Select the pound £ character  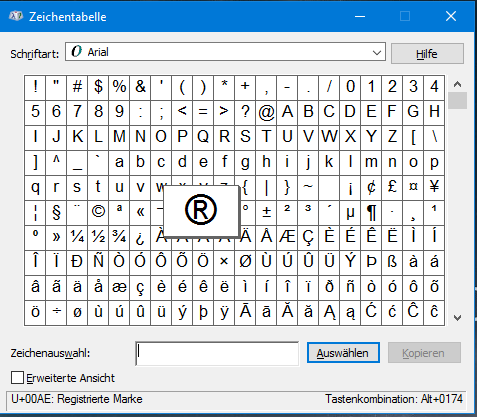point(392,188)
